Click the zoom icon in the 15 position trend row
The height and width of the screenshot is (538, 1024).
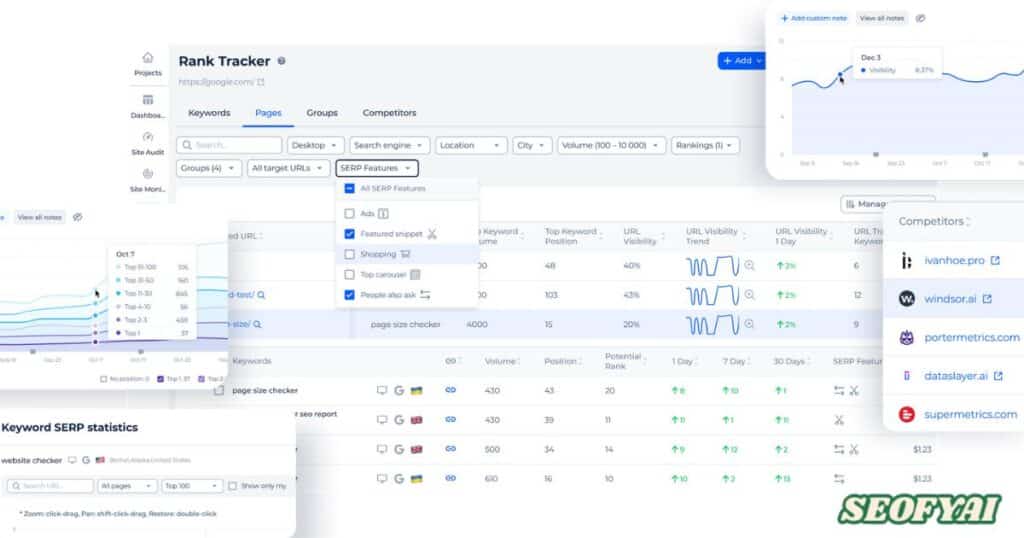pyautogui.click(x=749, y=324)
